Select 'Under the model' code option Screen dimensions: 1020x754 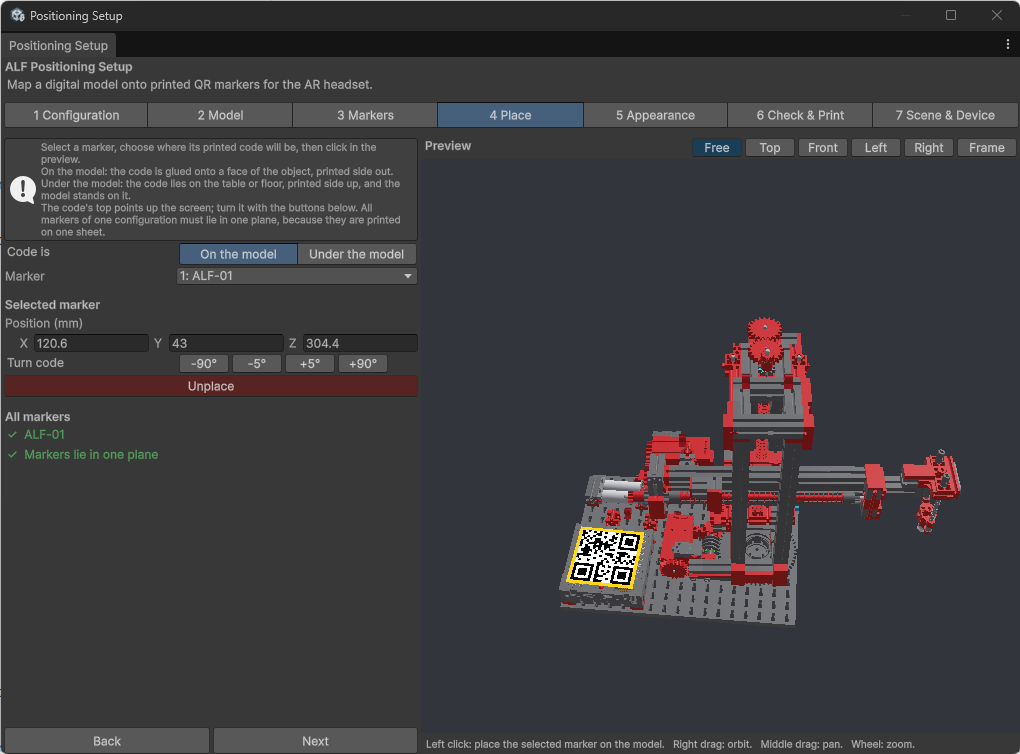(356, 254)
